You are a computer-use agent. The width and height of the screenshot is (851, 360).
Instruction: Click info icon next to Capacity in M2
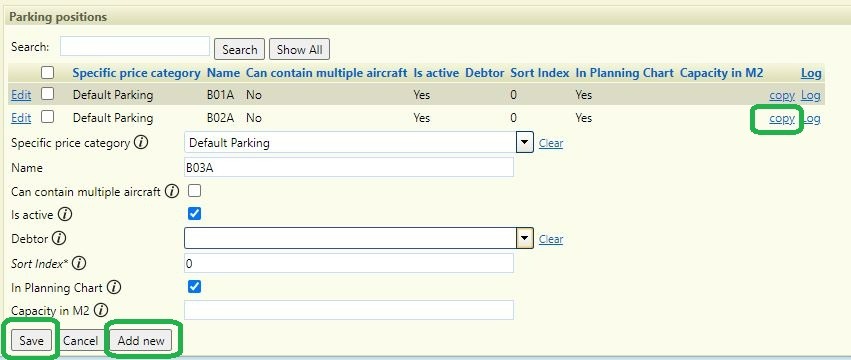click(101, 311)
